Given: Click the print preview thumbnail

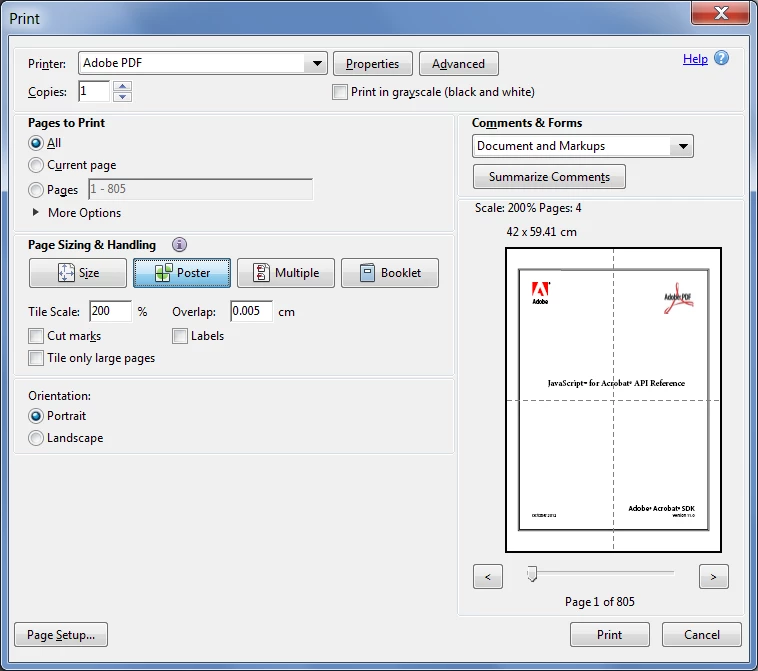Looking at the screenshot, I should [x=613, y=400].
